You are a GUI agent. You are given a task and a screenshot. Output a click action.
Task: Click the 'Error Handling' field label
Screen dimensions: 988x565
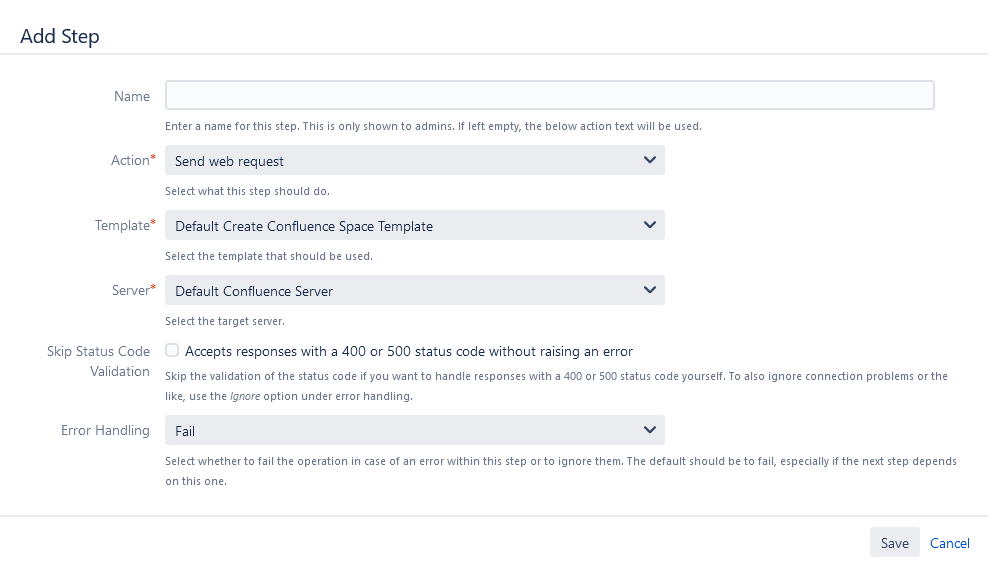105,430
